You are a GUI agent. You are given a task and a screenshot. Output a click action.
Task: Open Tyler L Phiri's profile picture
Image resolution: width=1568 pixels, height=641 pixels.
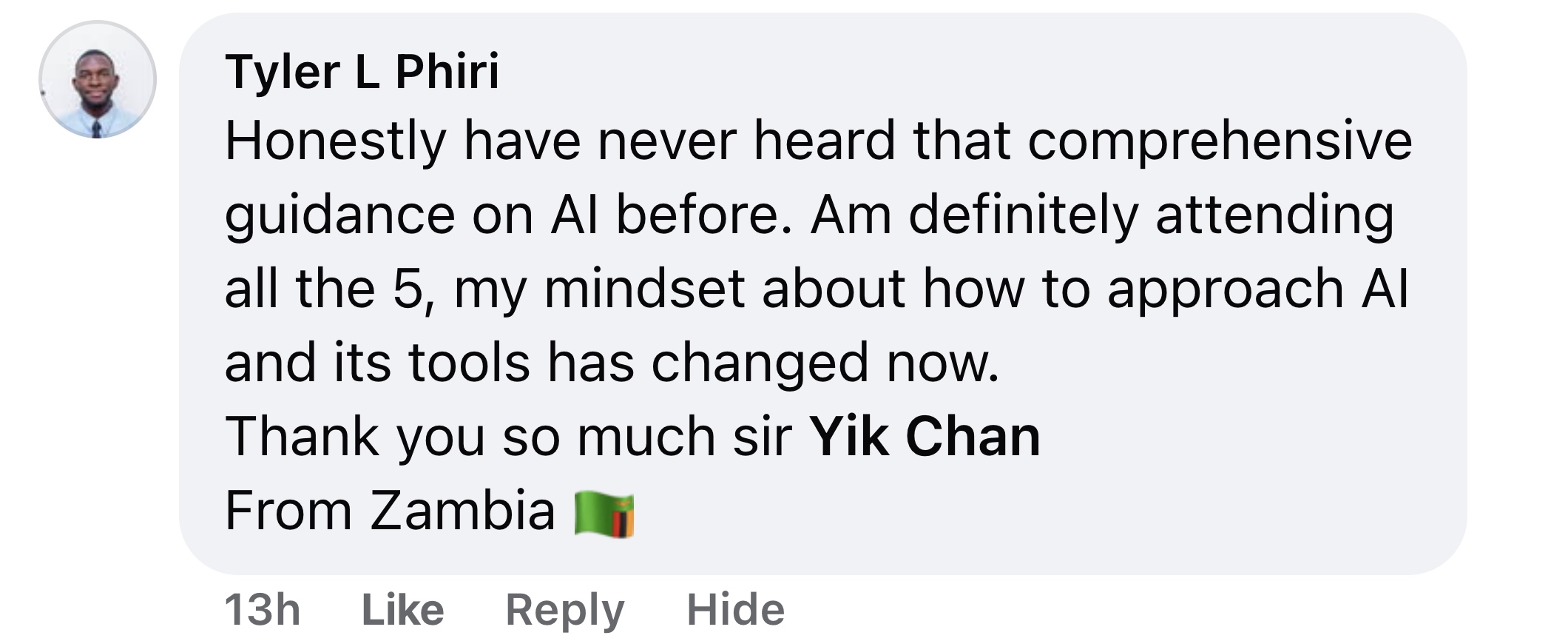[x=97, y=80]
